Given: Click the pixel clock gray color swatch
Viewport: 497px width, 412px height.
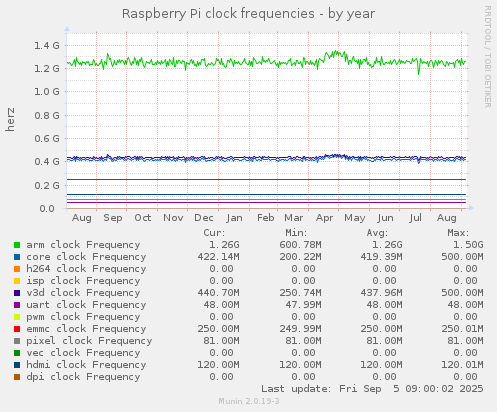Looking at the screenshot, I should pyautogui.click(x=17, y=341).
